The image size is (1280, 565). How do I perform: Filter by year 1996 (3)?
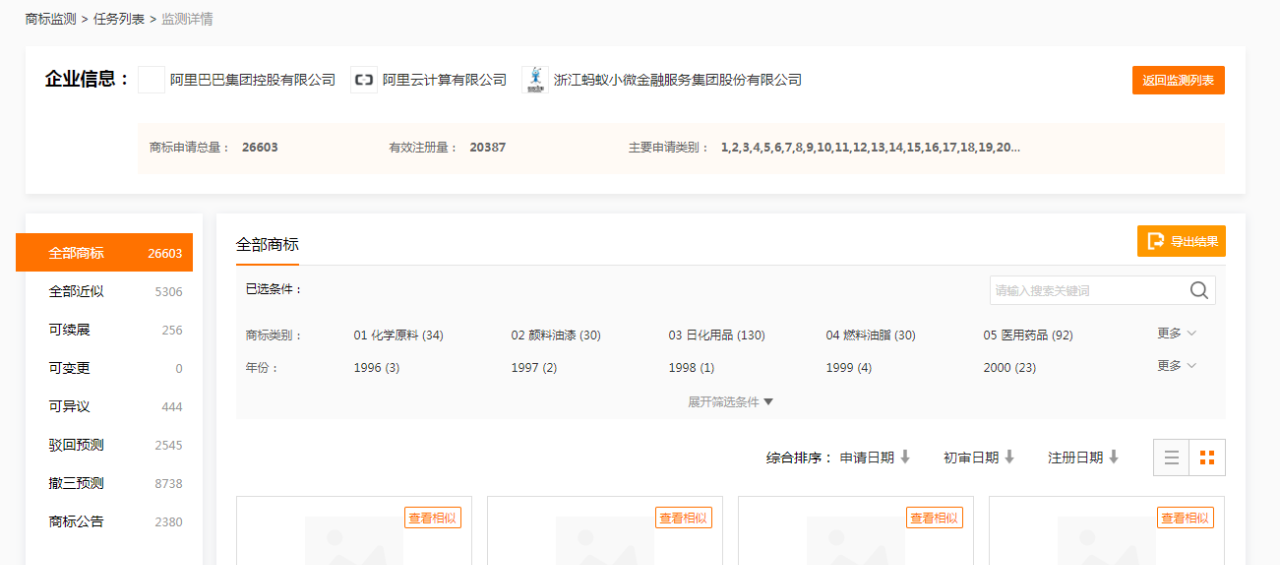pos(377,368)
